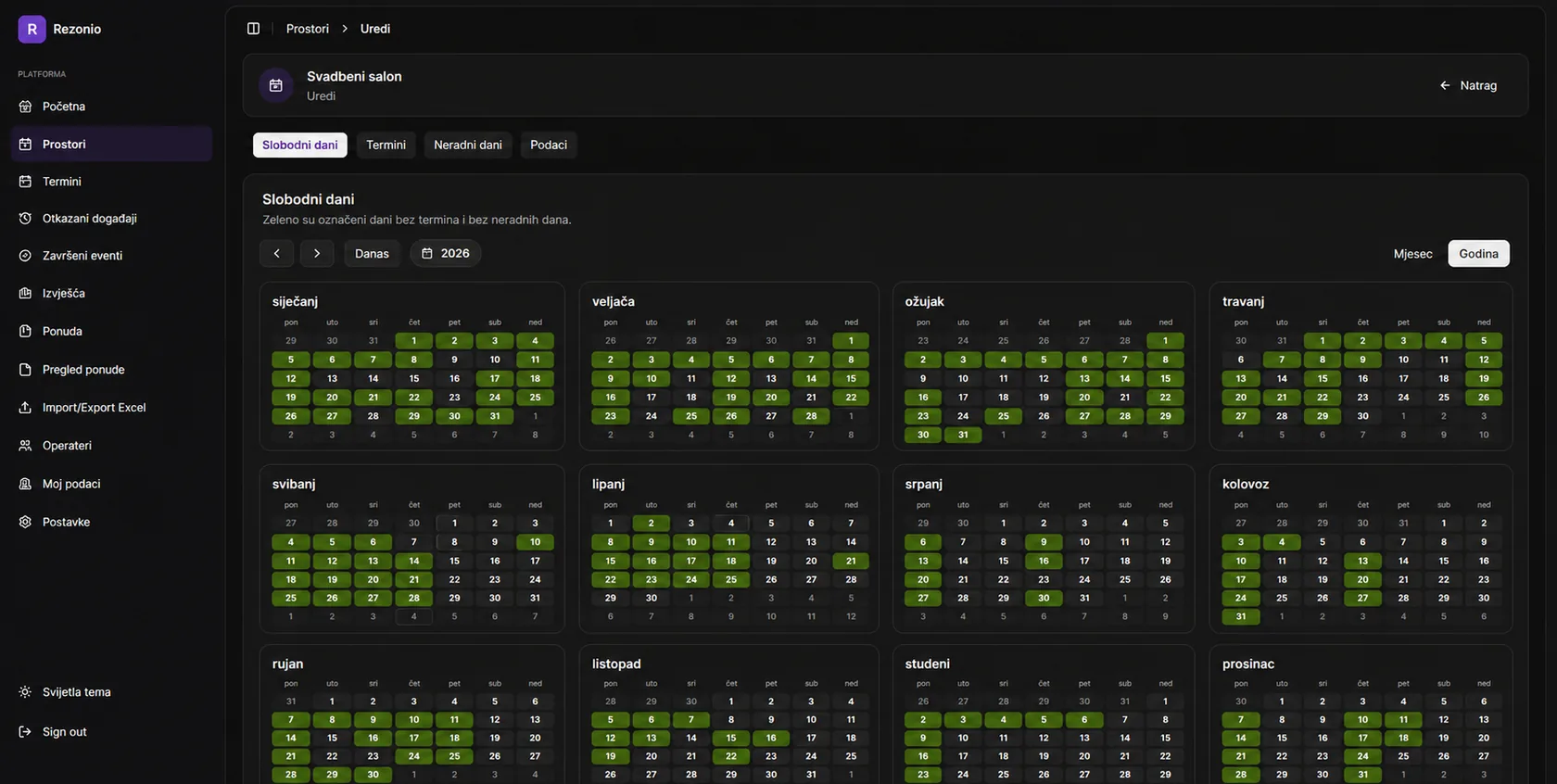The width and height of the screenshot is (1557, 784).
Task: Switch to Svijetla tema
Action: tap(111, 692)
